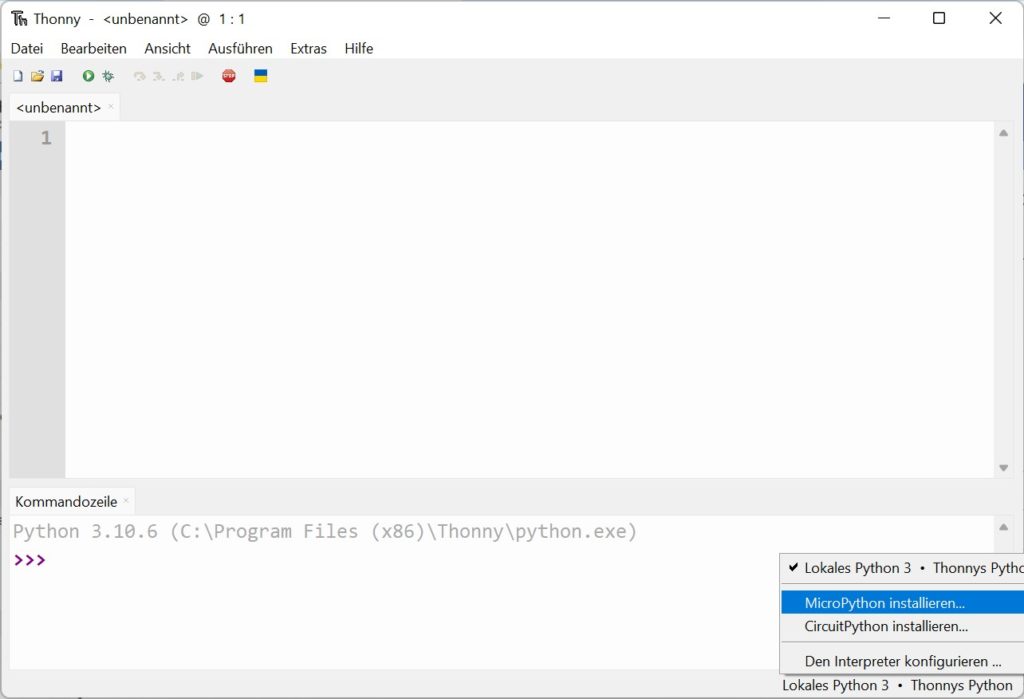Choose MicroPython installieren... from popup menu
Viewport: 1024px width, 699px height.
903,603
